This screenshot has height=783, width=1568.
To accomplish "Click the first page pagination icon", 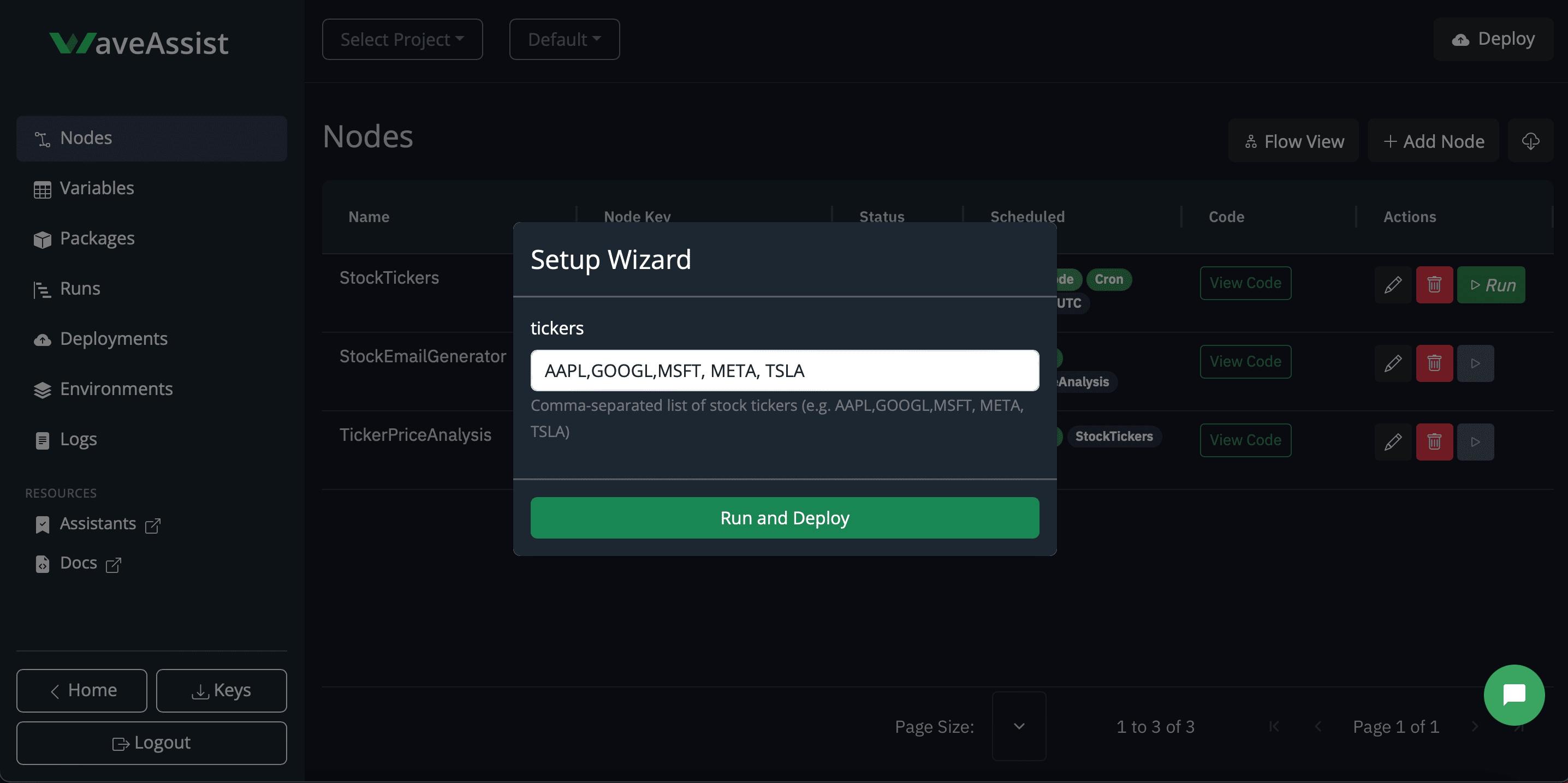I will (x=1274, y=726).
